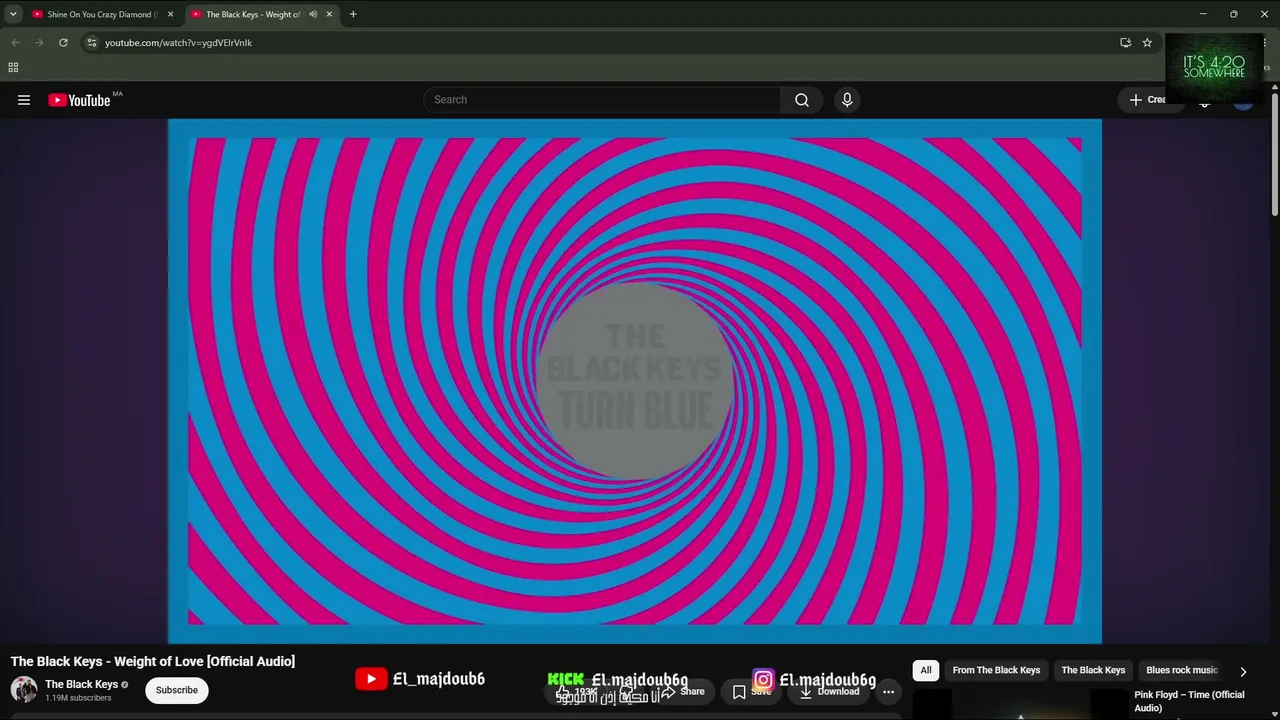
Task: Click the 1.19M subscribers text
Action: [78, 698]
